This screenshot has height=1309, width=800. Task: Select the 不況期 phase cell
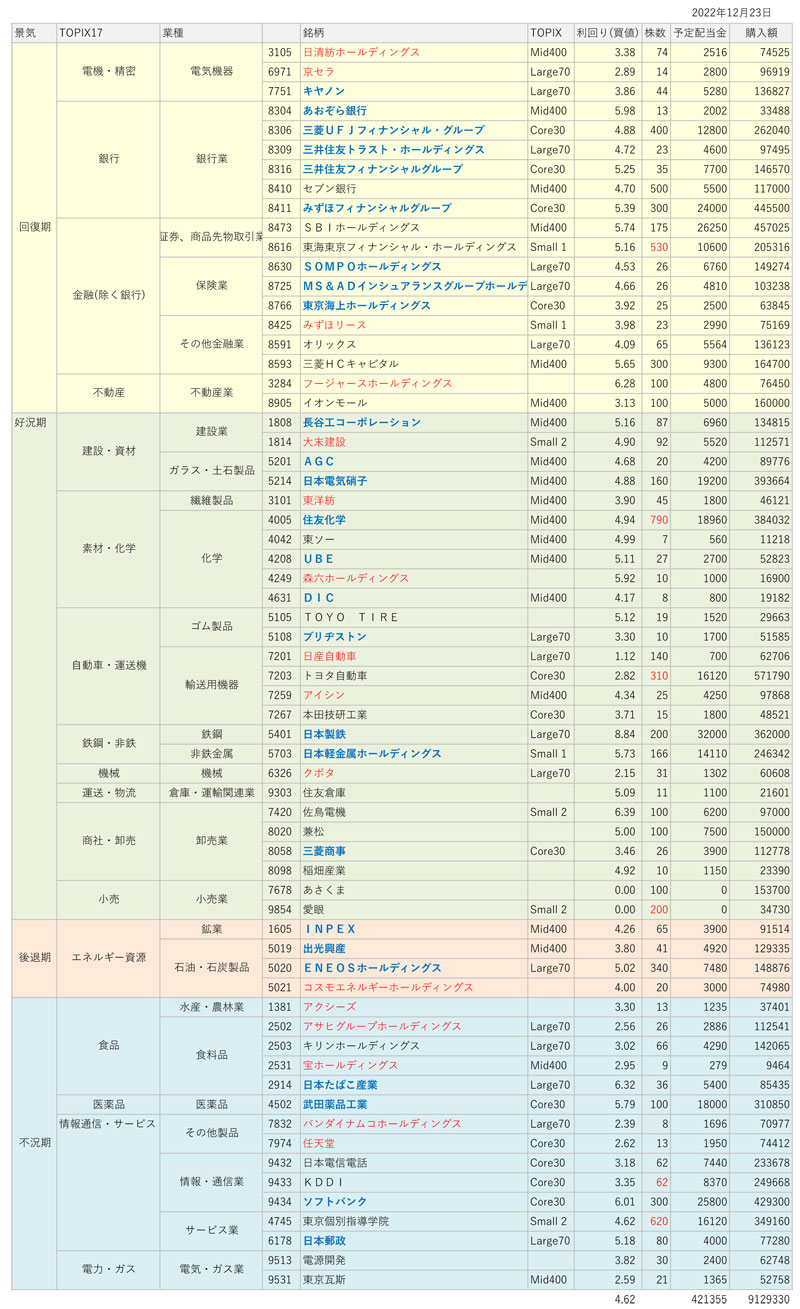34,1142
